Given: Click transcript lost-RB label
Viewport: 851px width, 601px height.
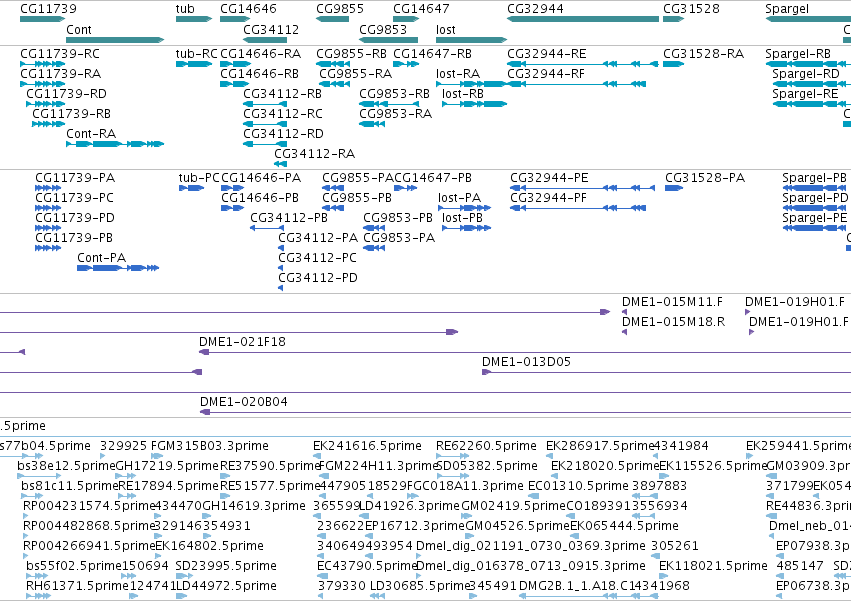Looking at the screenshot, I should 463,94.
